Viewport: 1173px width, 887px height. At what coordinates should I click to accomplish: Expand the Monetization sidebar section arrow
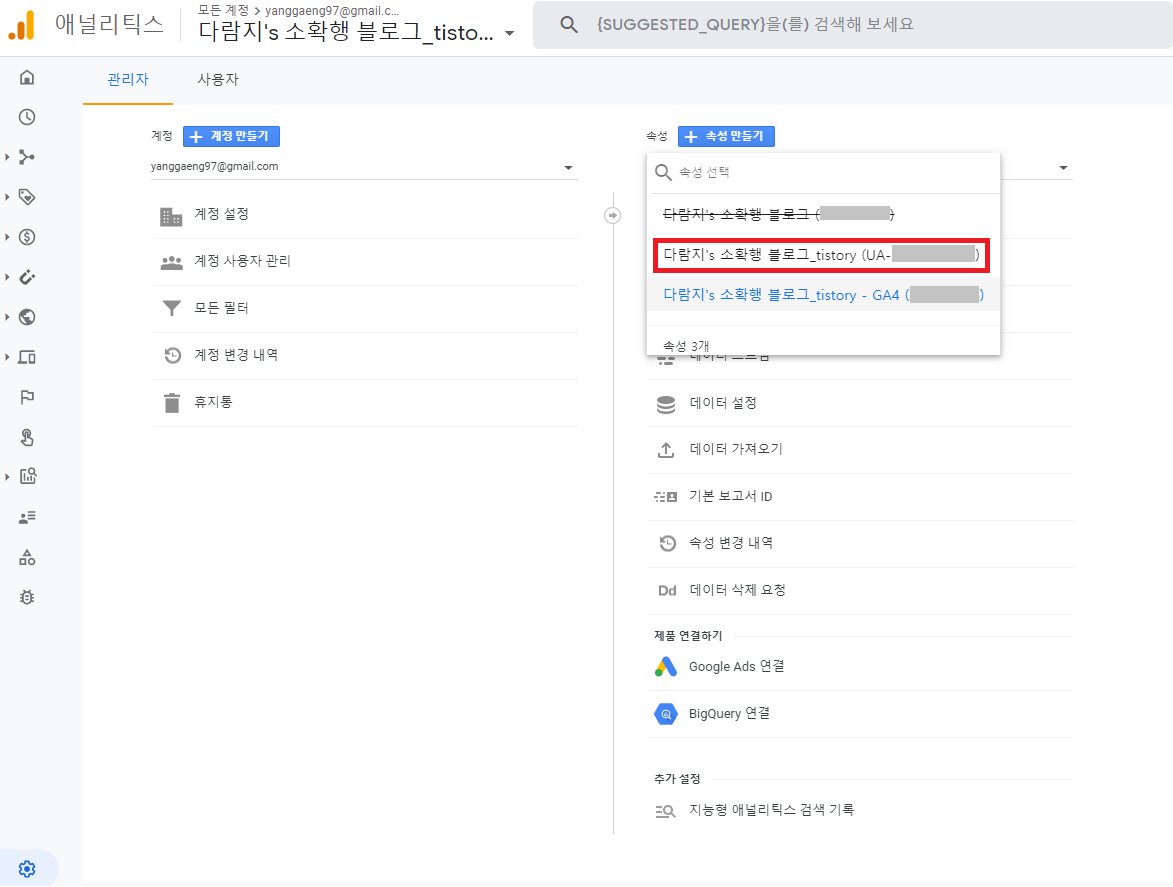7,237
